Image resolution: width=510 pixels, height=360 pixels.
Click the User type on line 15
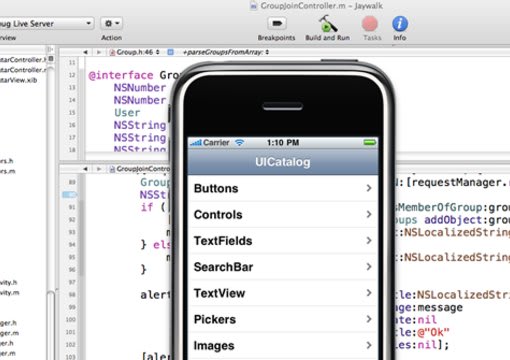(x=127, y=113)
